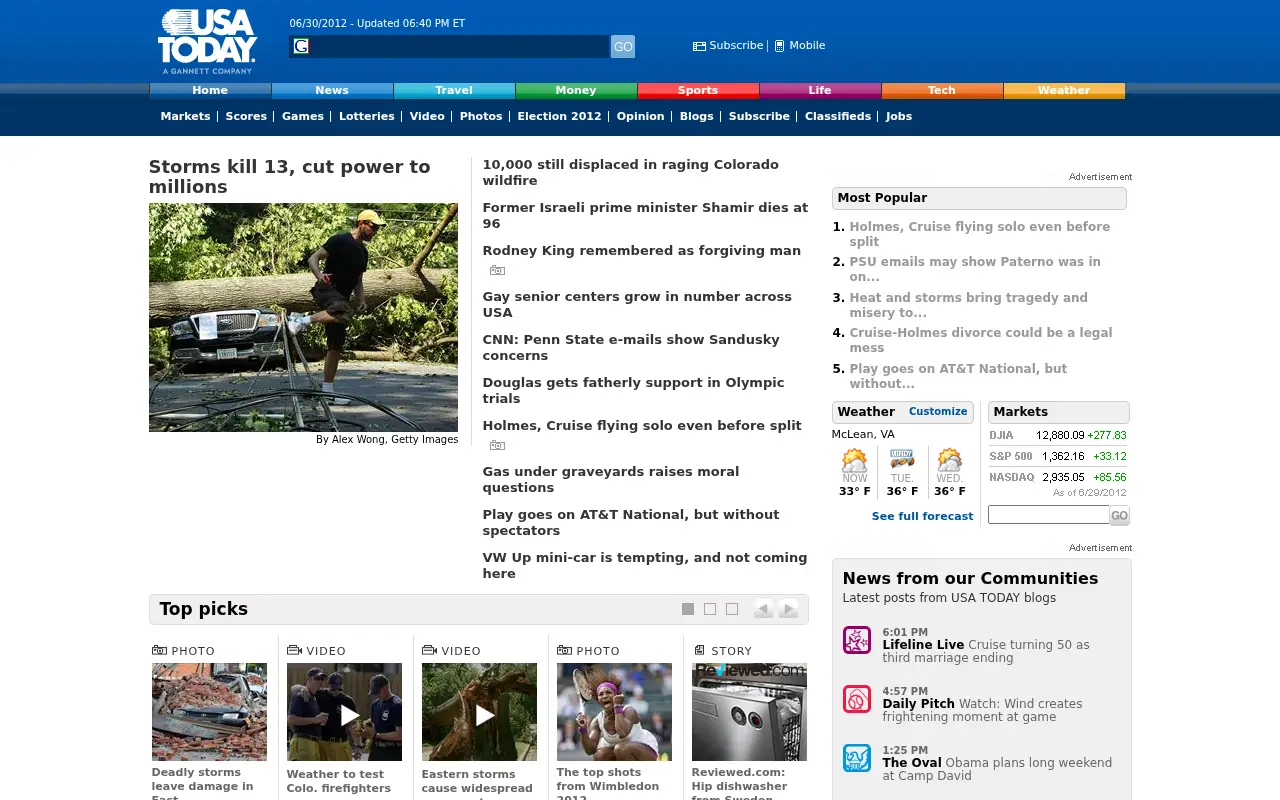
Task: Click The Oval blog icon
Action: (857, 758)
